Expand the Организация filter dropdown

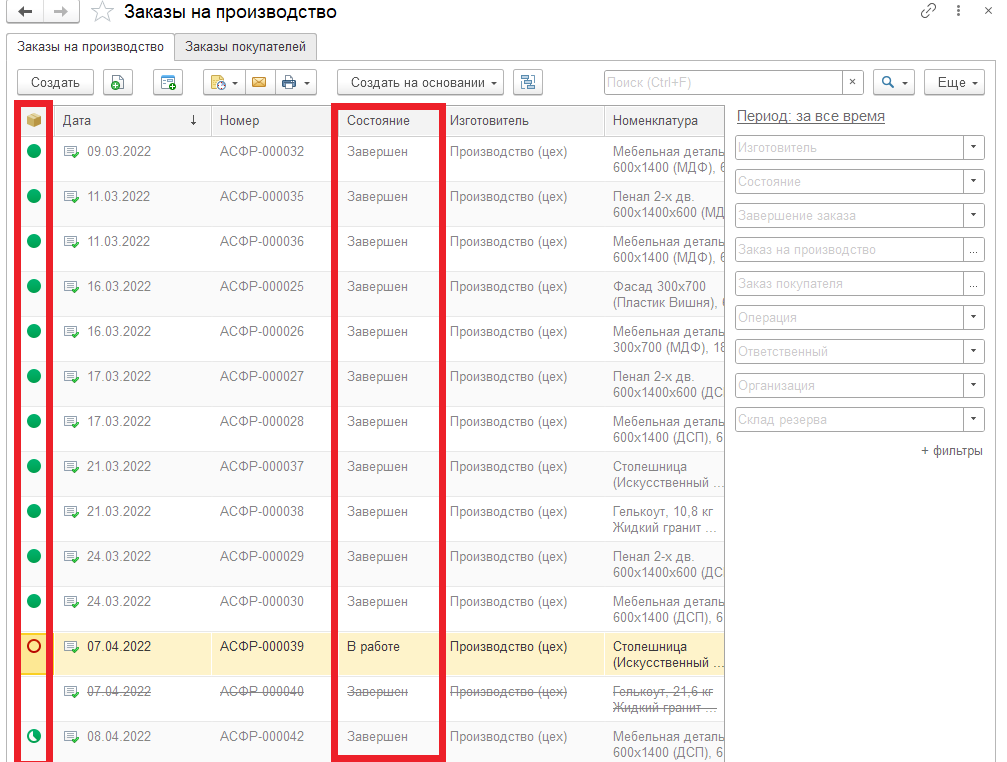[974, 385]
